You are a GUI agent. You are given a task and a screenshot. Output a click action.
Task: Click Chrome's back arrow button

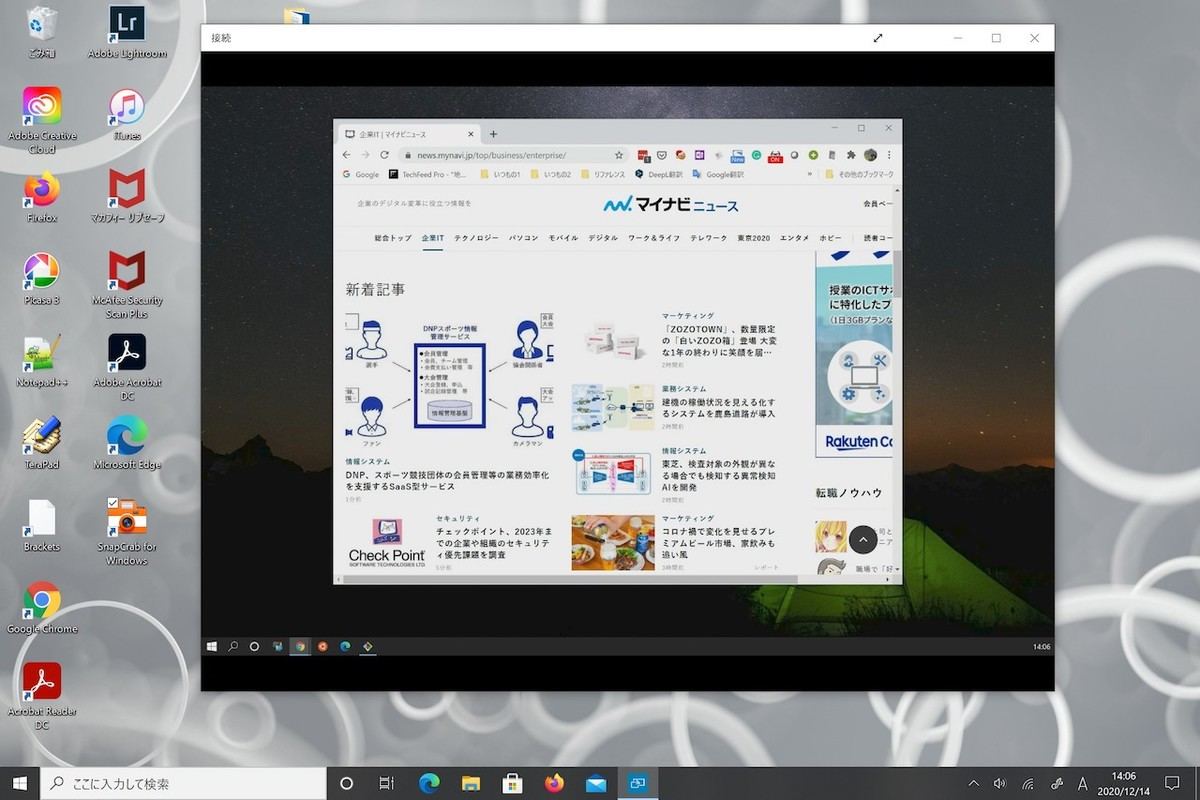[x=347, y=155]
